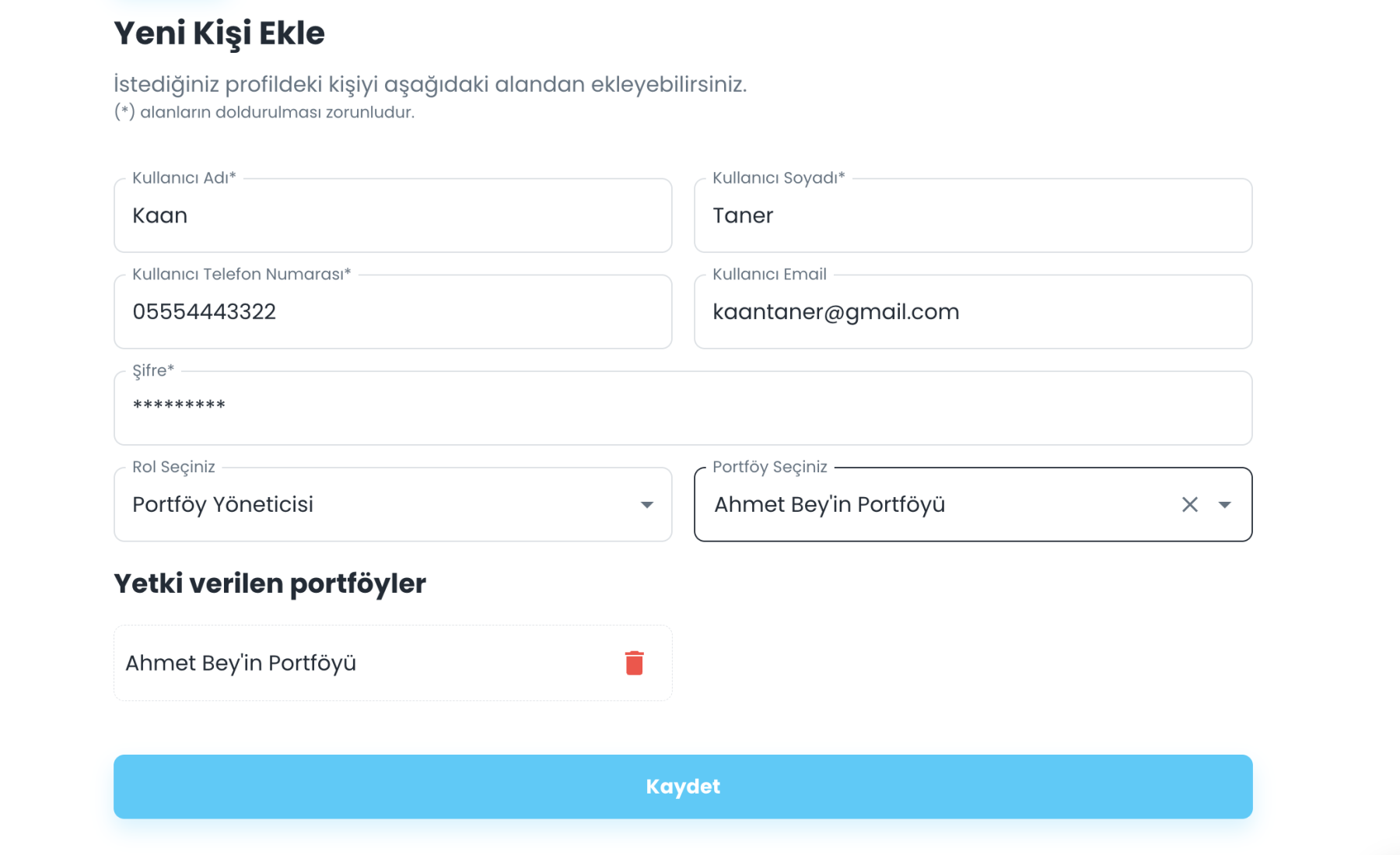Click the Rol Seçiniz label
This screenshot has width=1400, height=855.
(x=173, y=467)
